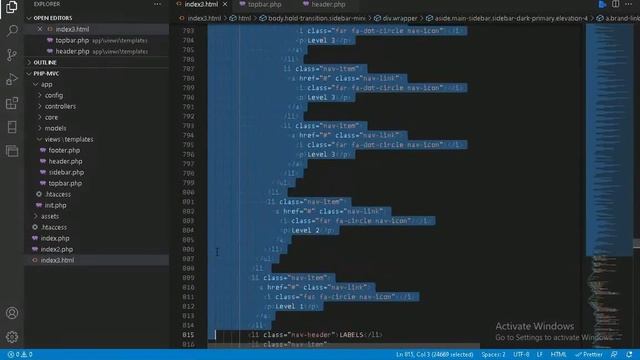
Task: Click line number 800 in gutter
Action: click(x=189, y=192)
